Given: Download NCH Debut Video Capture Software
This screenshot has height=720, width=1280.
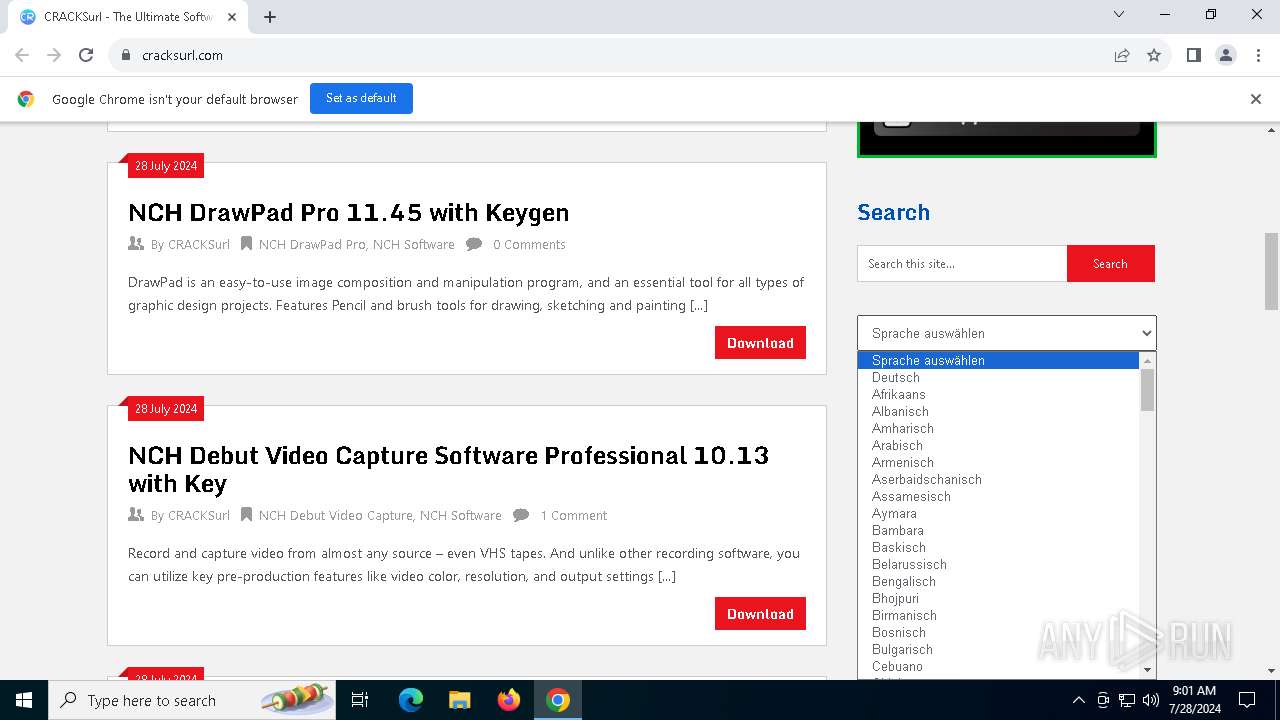Looking at the screenshot, I should (760, 614).
